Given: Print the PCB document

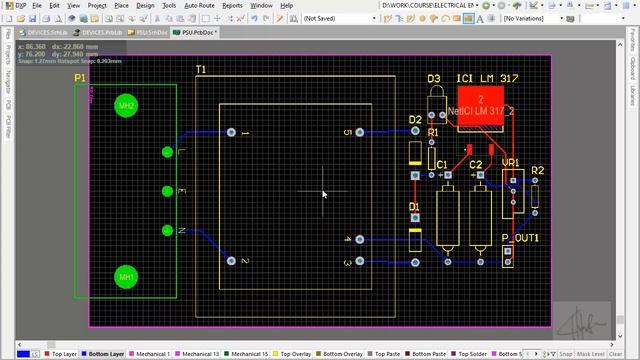Looking at the screenshot, I should pos(46,18).
